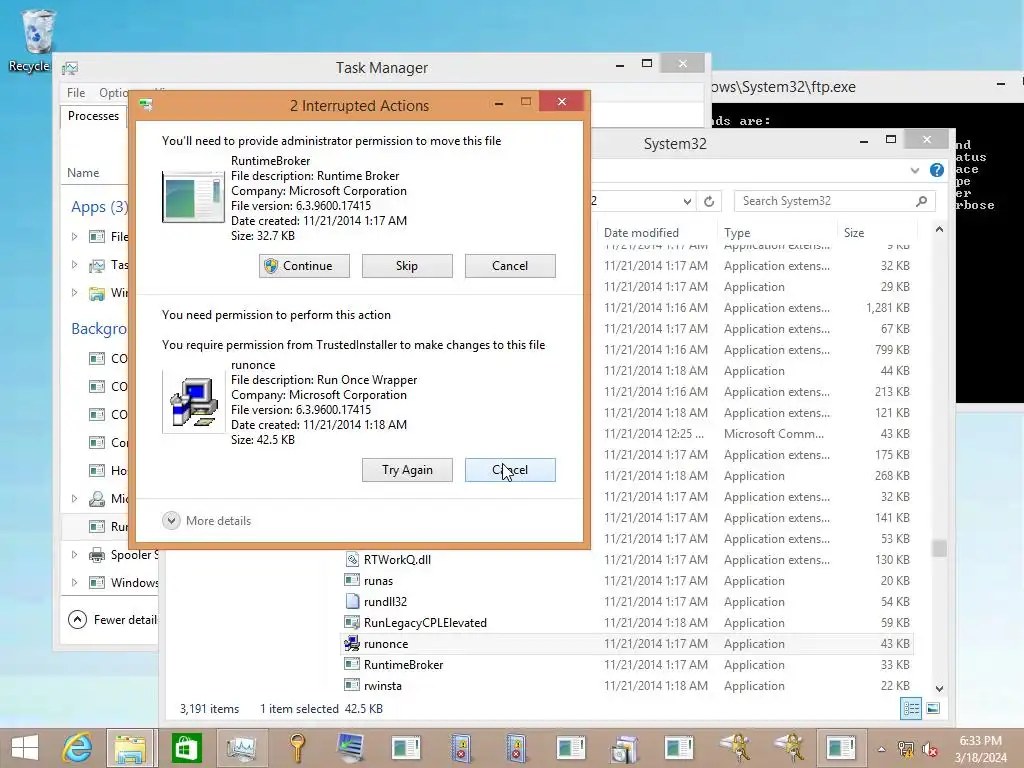Switch to Large icons view in System32

click(x=933, y=709)
